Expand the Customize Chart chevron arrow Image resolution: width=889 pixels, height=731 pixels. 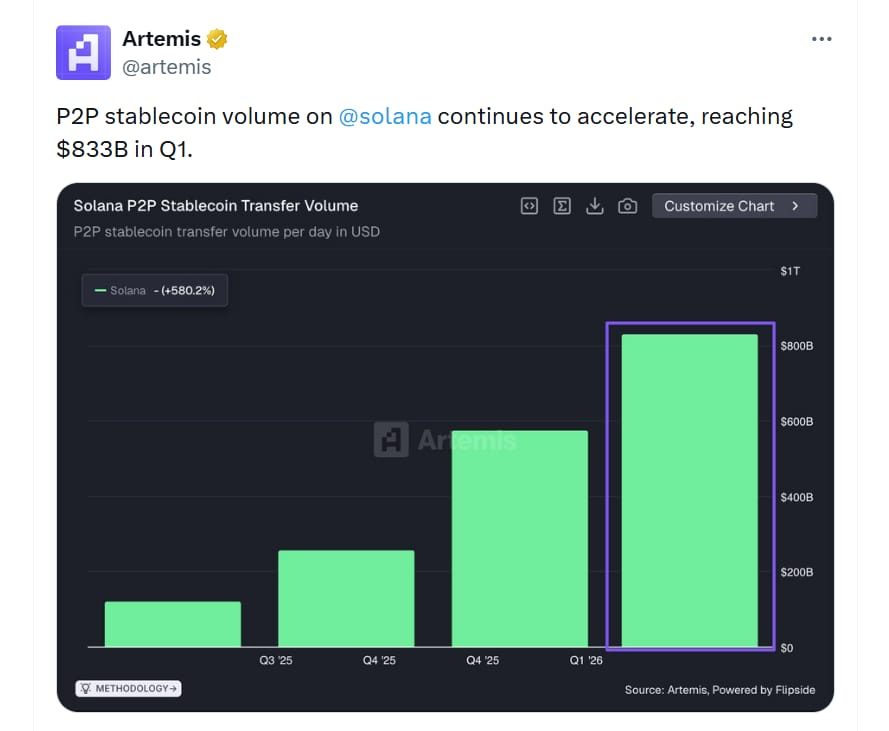click(x=795, y=206)
